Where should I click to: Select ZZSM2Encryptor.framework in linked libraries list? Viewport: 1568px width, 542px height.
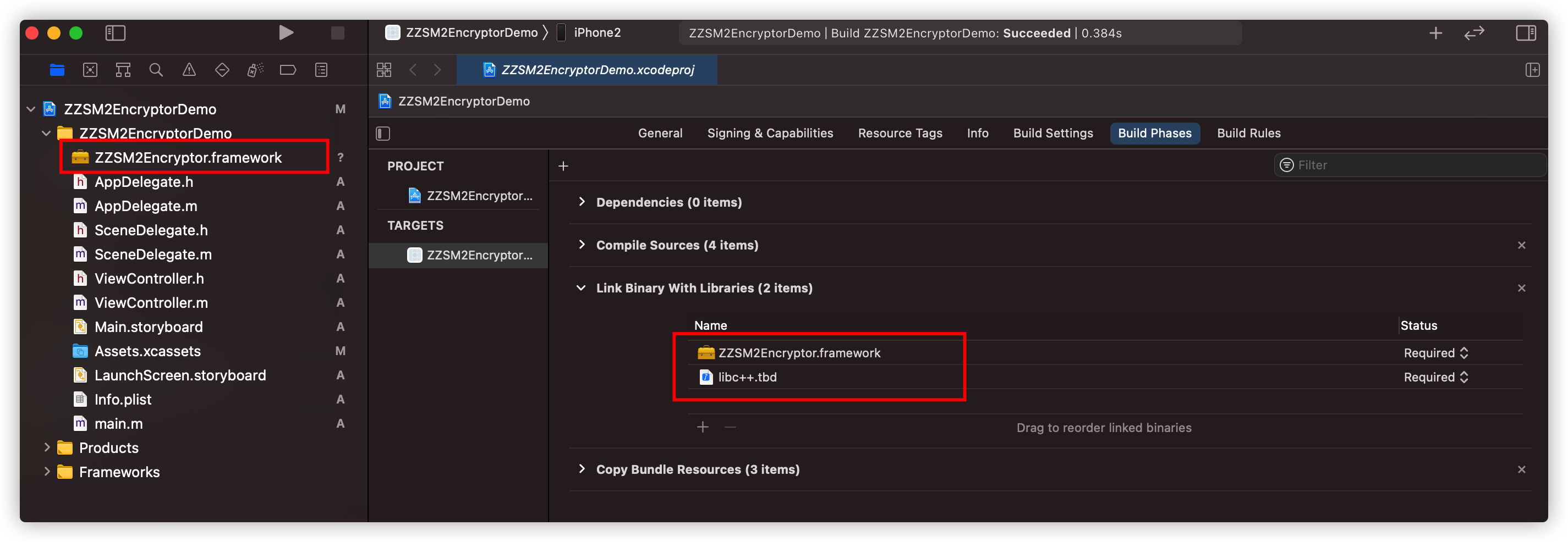click(x=789, y=353)
